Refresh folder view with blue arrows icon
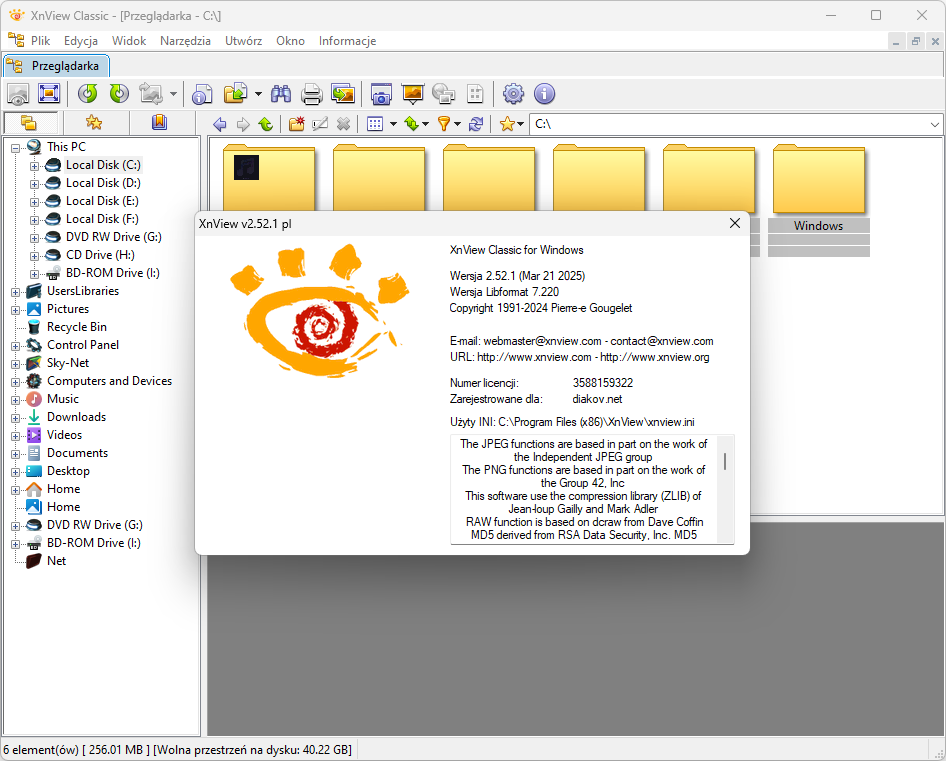 click(476, 124)
